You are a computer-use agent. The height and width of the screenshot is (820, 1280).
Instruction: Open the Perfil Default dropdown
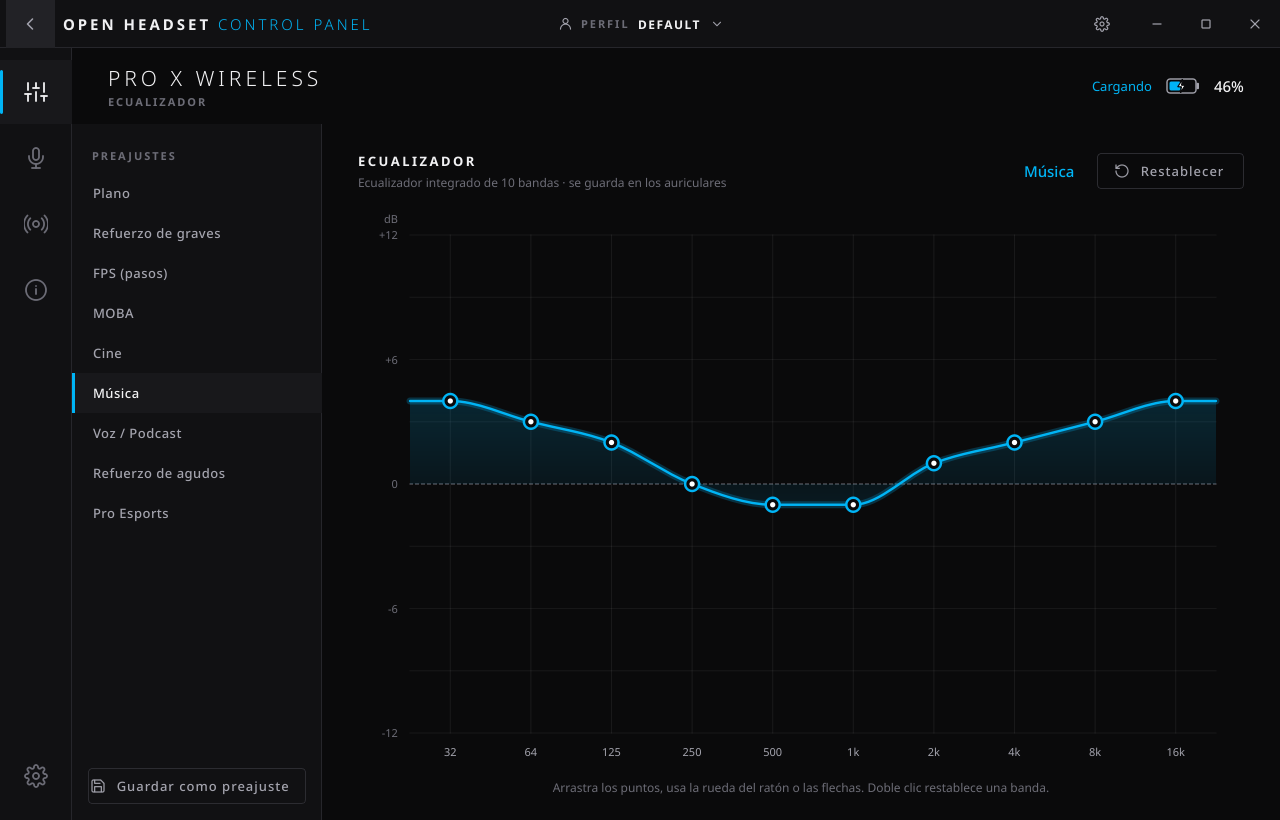coord(641,24)
